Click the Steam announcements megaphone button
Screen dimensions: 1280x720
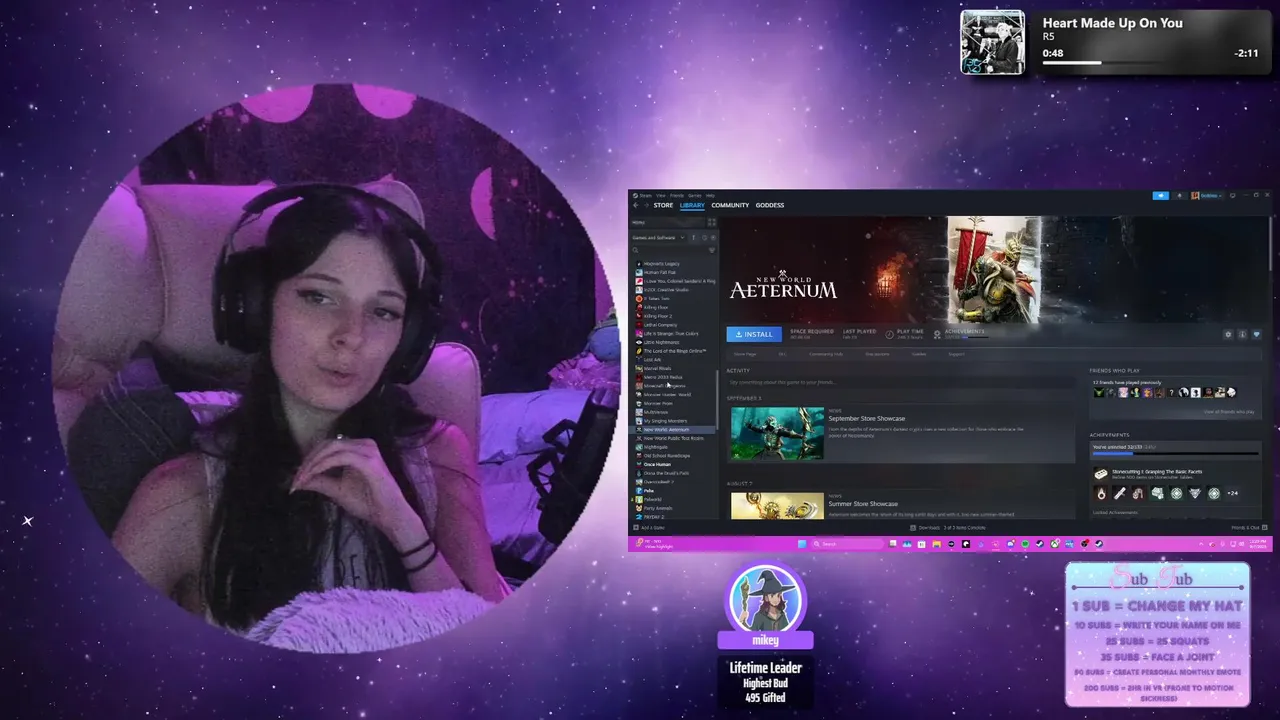[1160, 196]
